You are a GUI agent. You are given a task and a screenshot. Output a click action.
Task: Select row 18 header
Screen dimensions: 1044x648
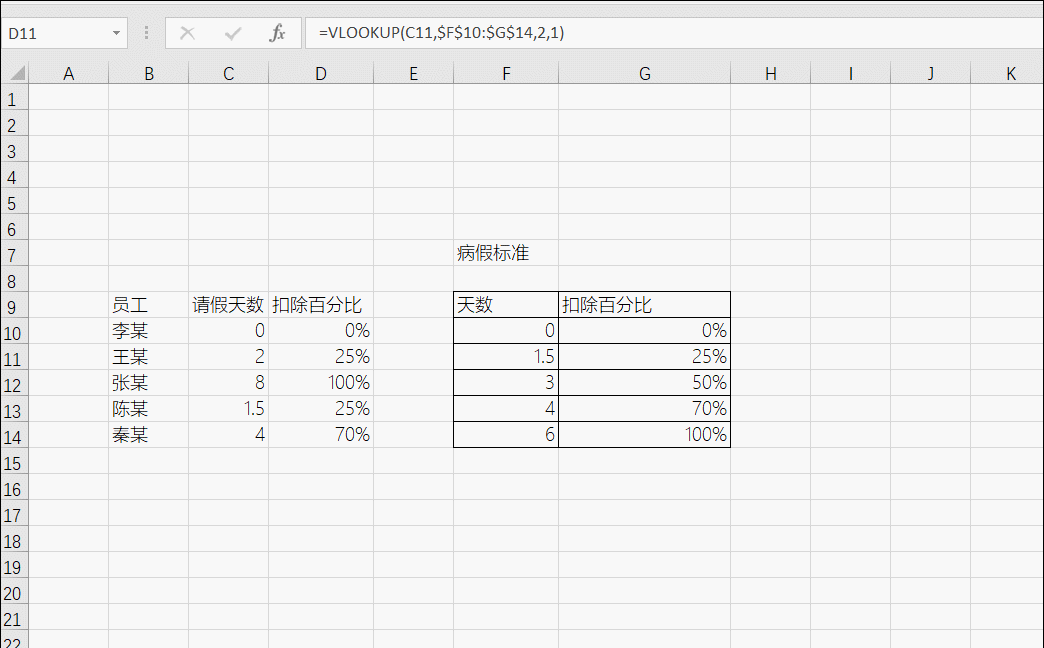15,541
